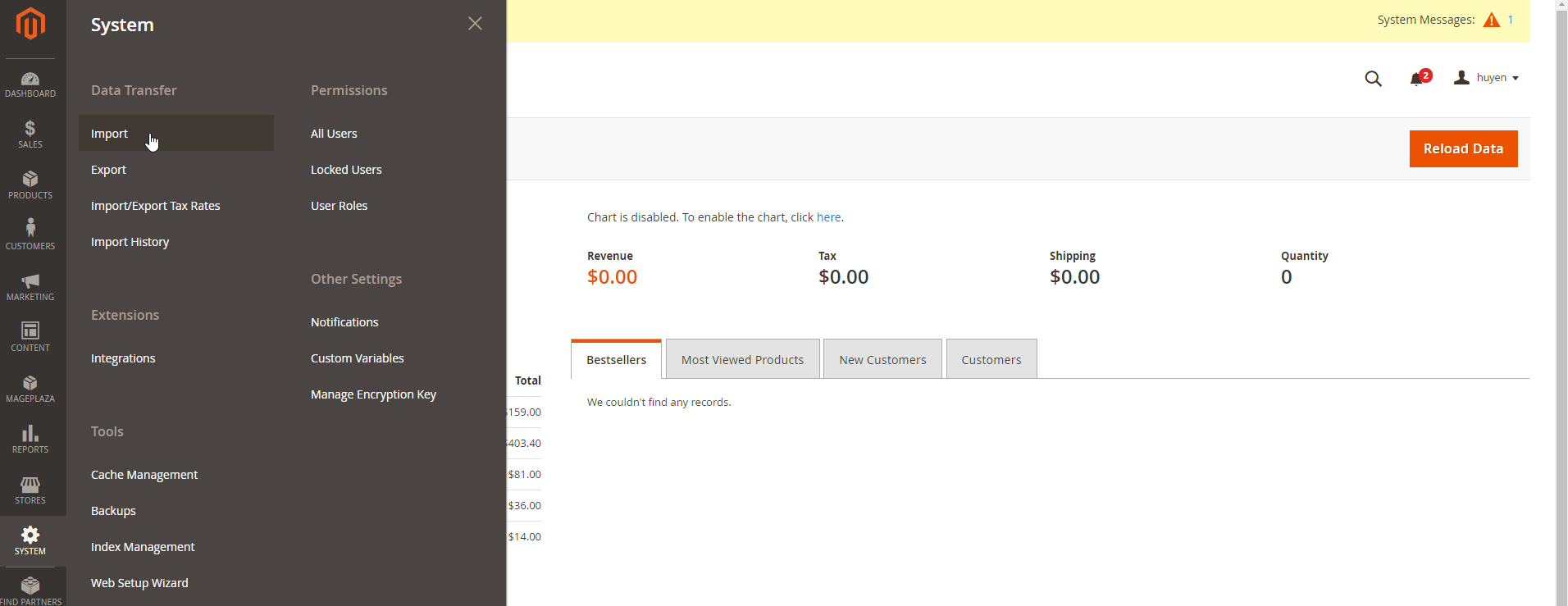Select Import under Data Transfer
The height and width of the screenshot is (606, 1568).
point(110,134)
